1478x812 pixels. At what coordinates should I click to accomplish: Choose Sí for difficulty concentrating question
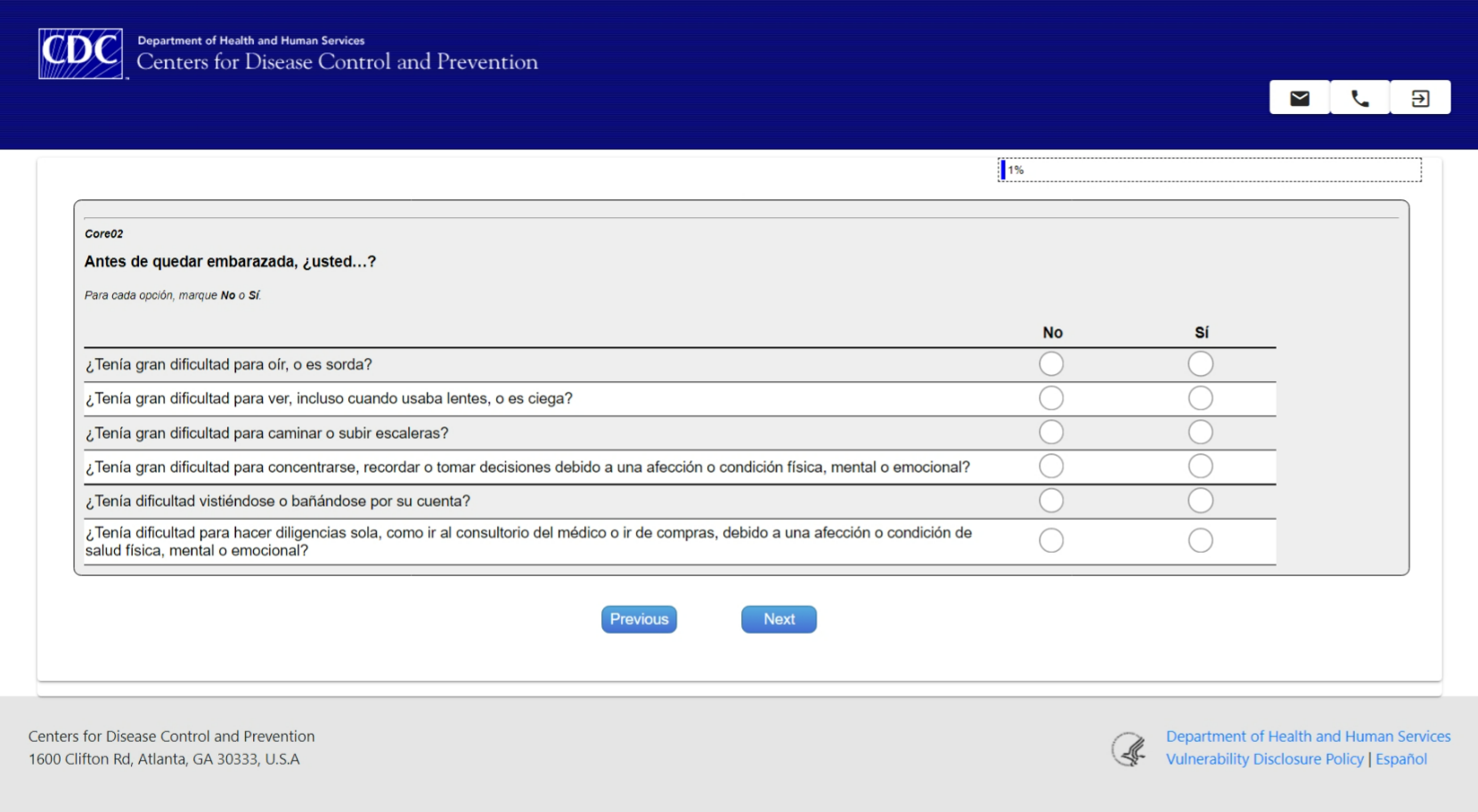coord(1200,467)
